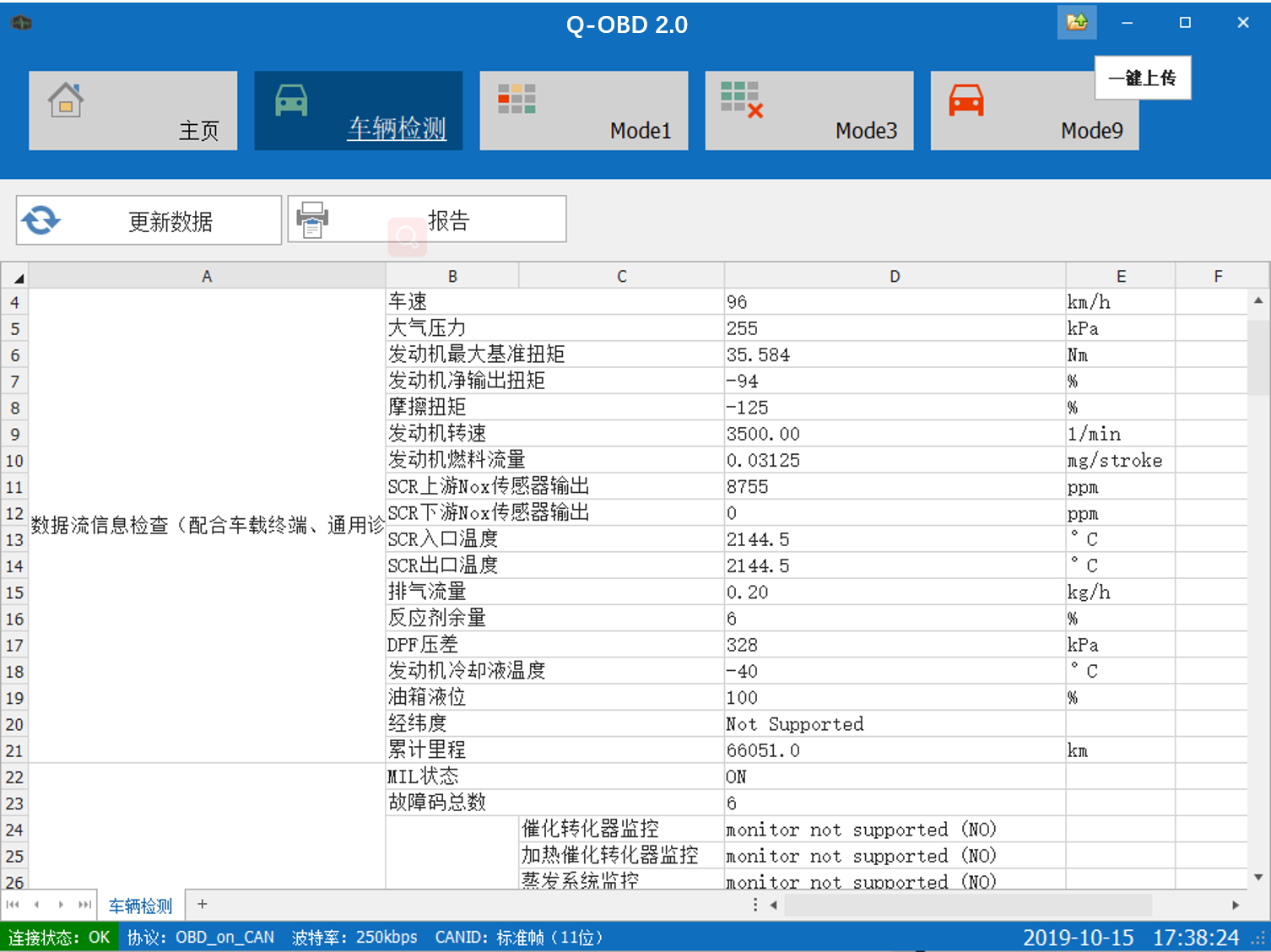Click the 催化转化器监控 cell

click(x=621, y=829)
